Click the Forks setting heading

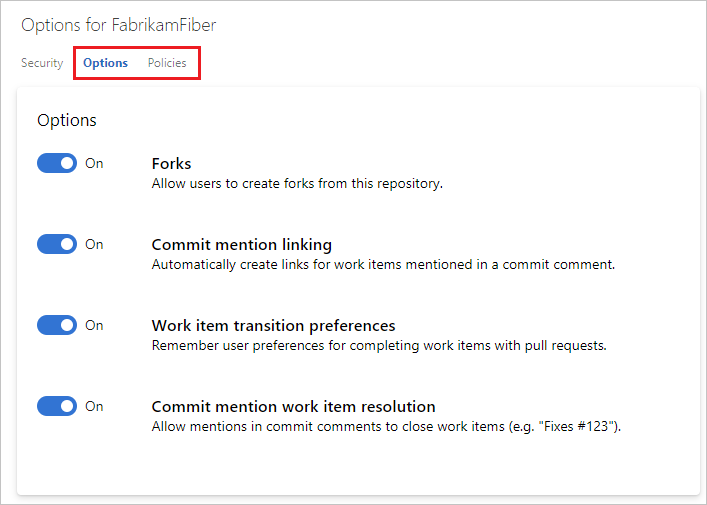coord(171,164)
